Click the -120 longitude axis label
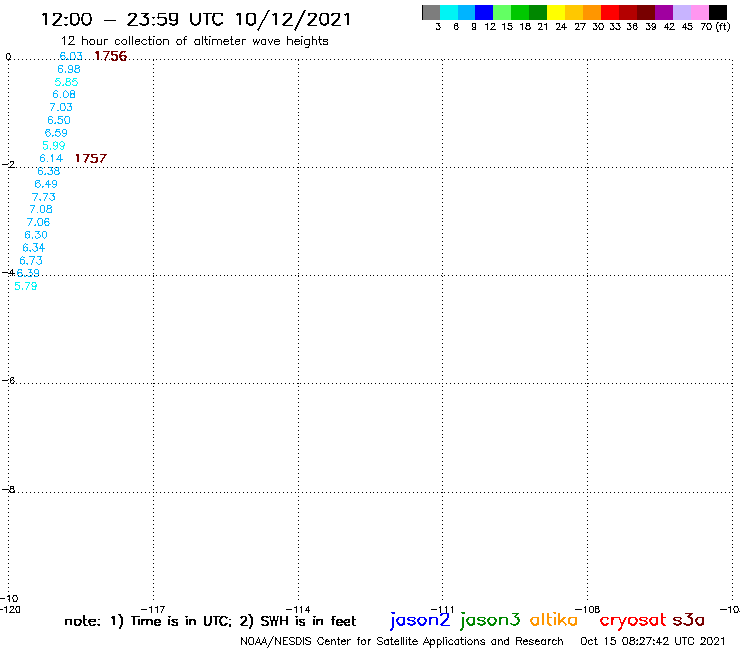The height and width of the screenshot is (650, 740). coord(10,609)
